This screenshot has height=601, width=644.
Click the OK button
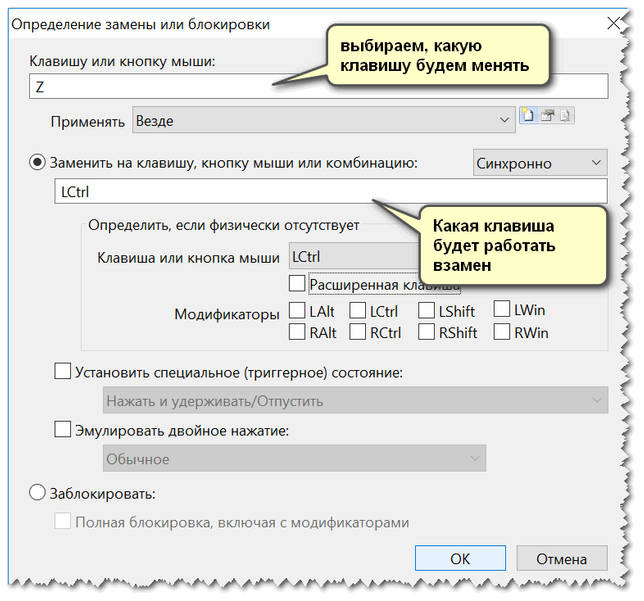tap(460, 558)
